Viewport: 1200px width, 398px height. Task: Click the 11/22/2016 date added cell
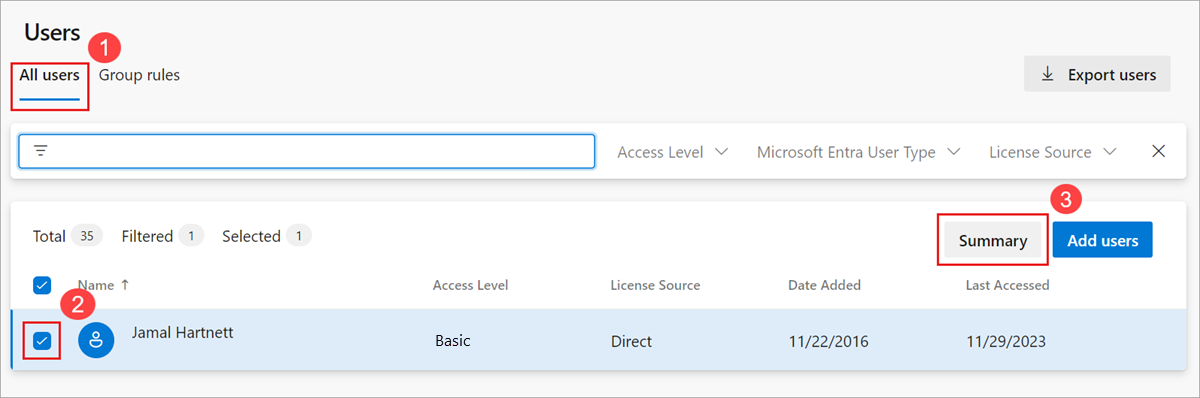pyautogui.click(x=828, y=341)
